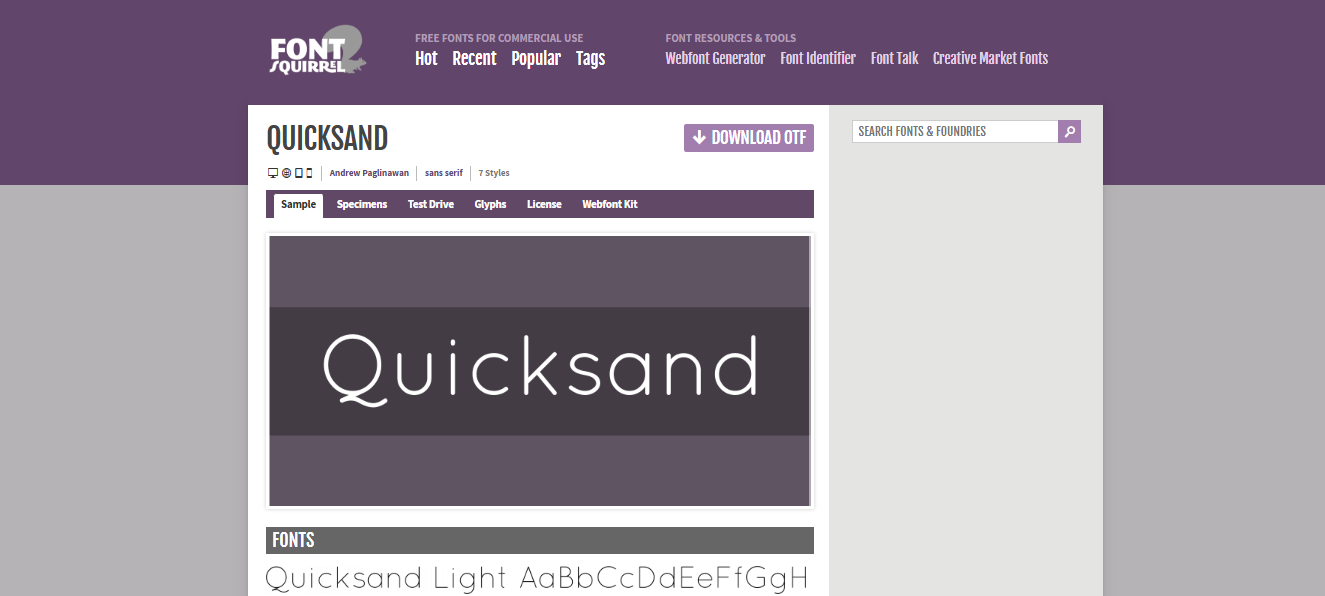Click the tablet ebook license icon
The height and width of the screenshot is (596, 1325).
(298, 173)
